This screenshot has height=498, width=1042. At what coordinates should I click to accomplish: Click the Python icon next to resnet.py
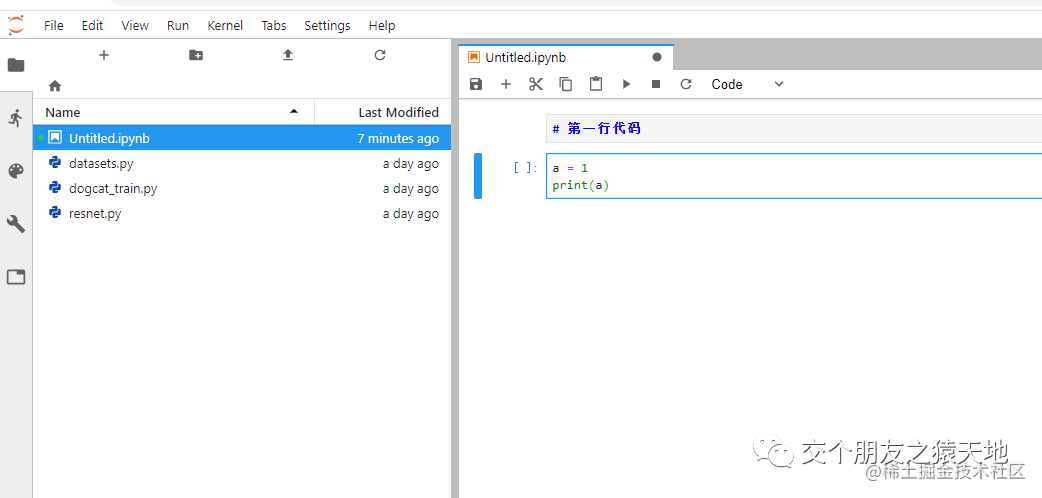55,213
